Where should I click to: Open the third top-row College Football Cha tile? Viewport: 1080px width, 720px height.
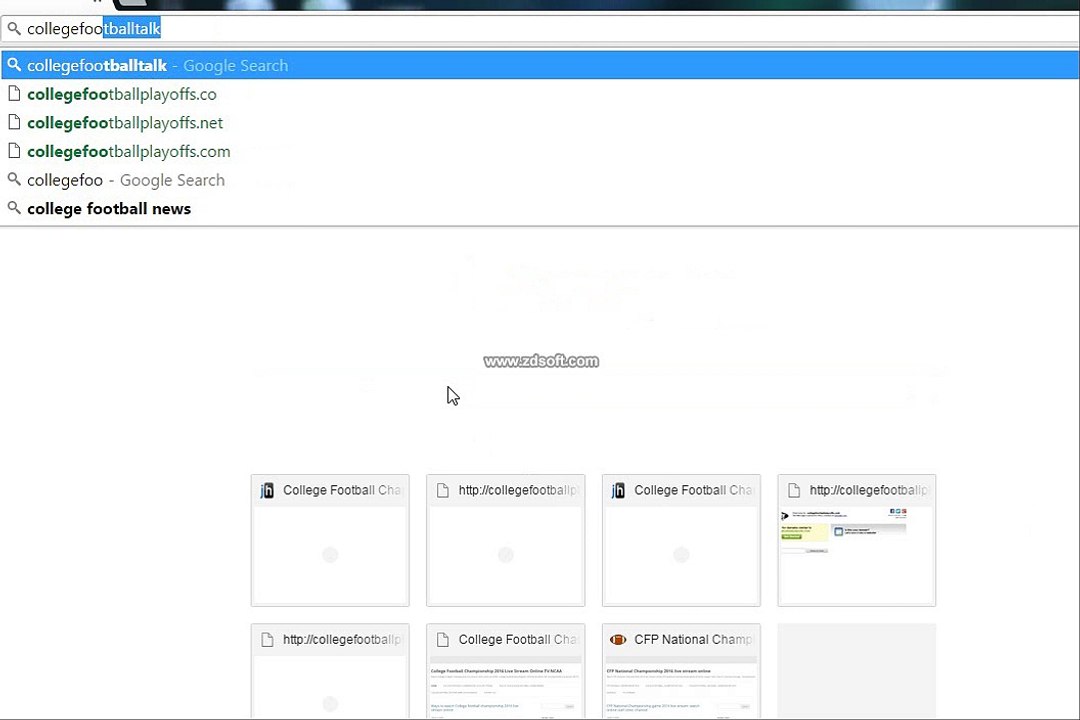coord(681,540)
